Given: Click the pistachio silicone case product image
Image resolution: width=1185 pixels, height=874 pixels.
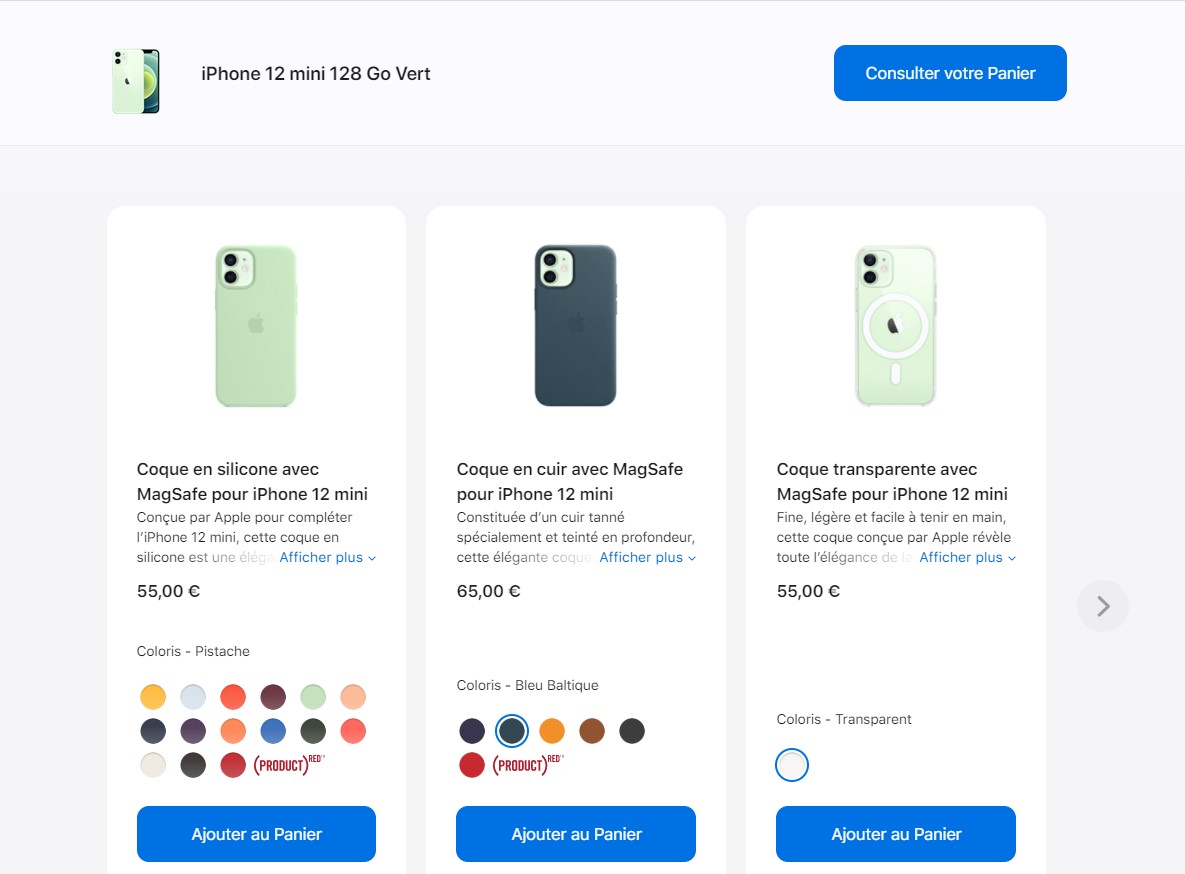Looking at the screenshot, I should pos(256,326).
